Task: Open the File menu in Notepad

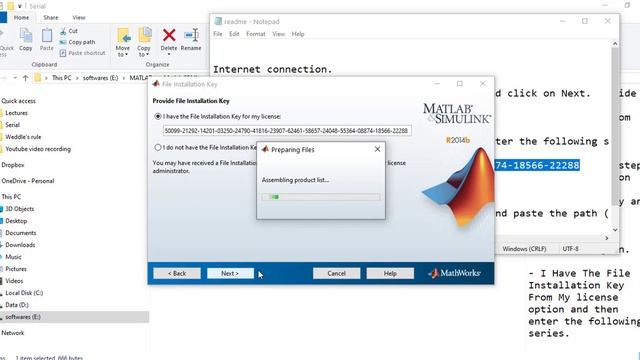Action: click(x=218, y=34)
